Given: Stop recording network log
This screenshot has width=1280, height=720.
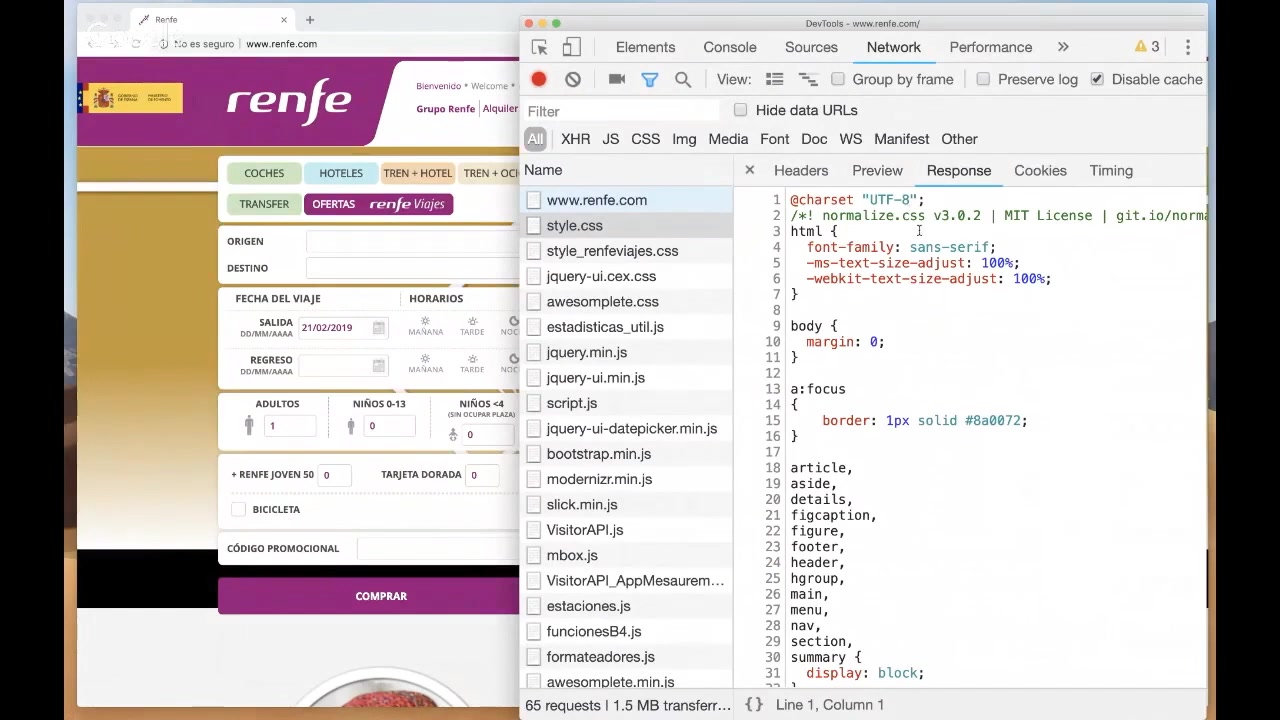Looking at the screenshot, I should 539,79.
